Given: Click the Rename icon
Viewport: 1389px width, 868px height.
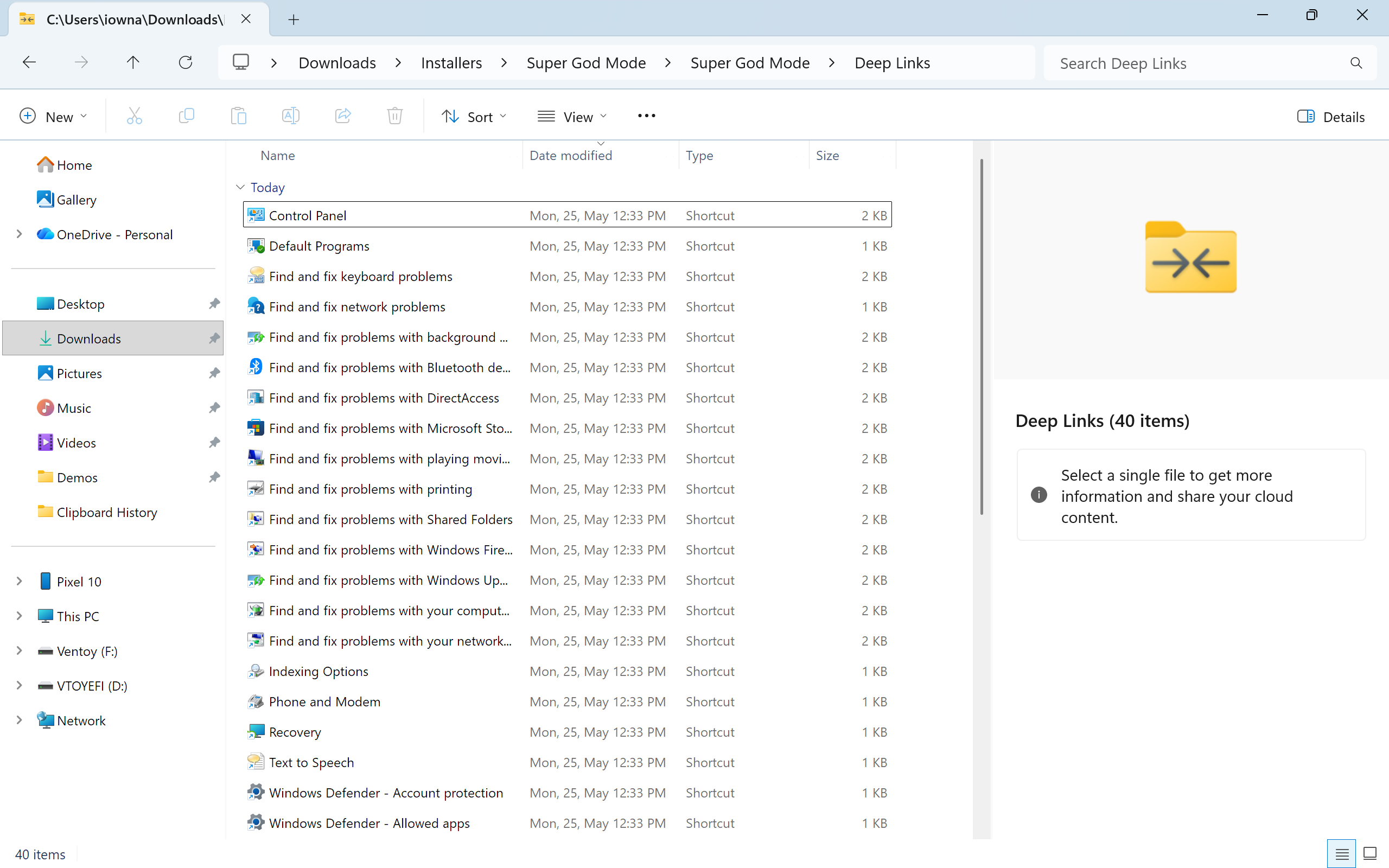Looking at the screenshot, I should point(290,117).
